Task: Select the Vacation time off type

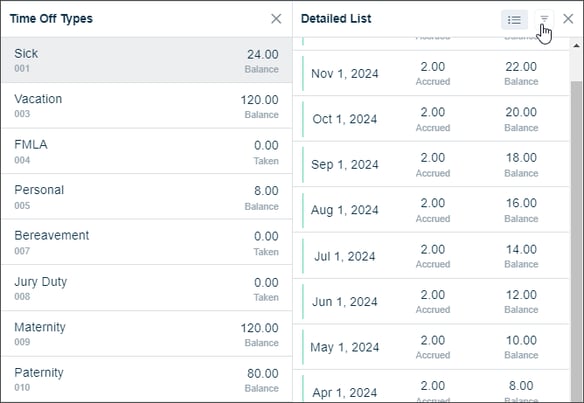Action: (147, 106)
